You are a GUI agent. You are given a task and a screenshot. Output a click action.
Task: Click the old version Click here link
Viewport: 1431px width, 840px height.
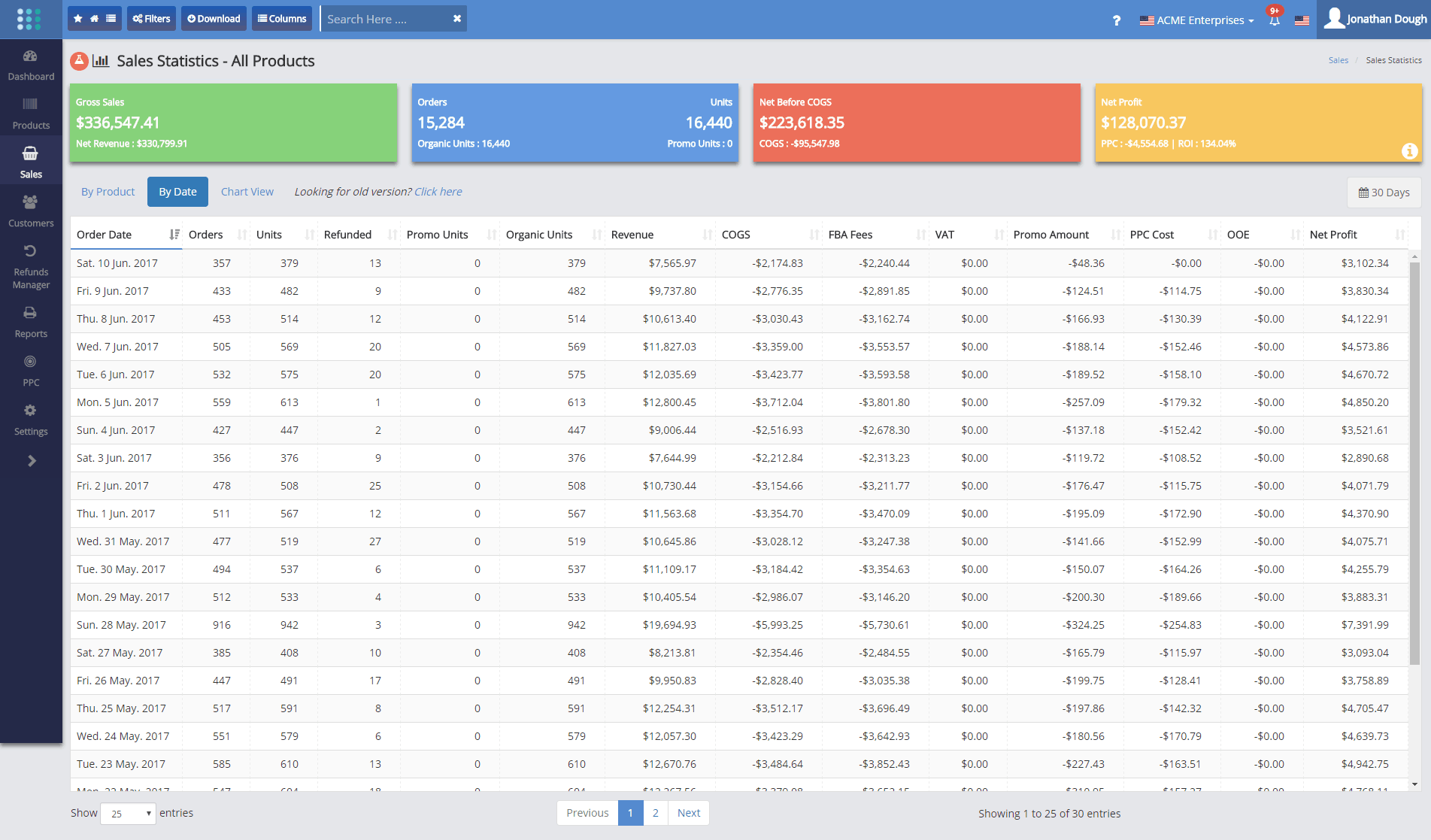438,191
